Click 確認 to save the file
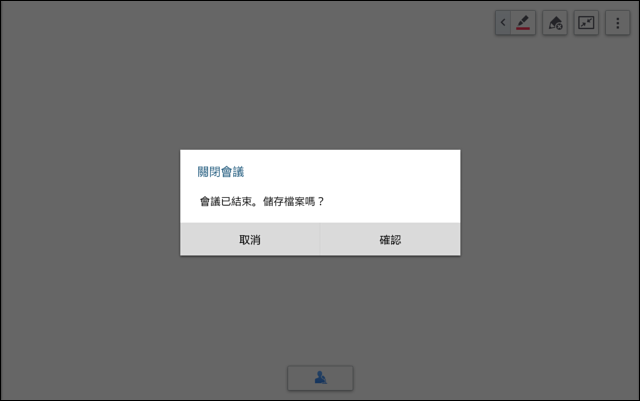The height and width of the screenshot is (401, 640). pos(390,240)
